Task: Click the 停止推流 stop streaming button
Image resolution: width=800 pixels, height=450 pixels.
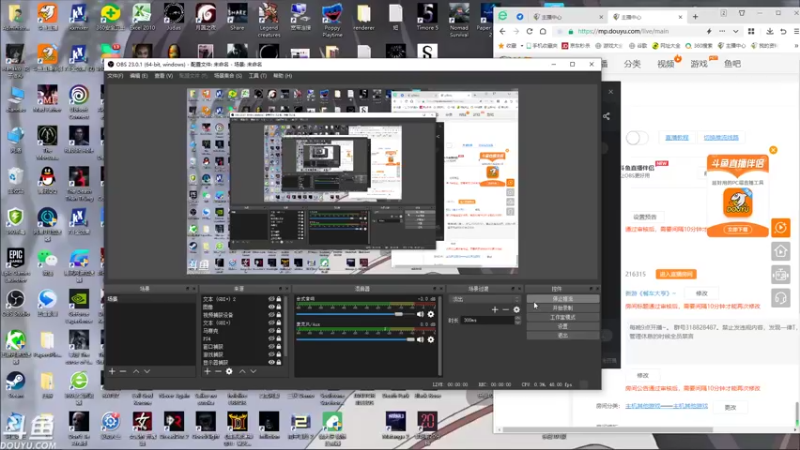Action: coord(562,299)
